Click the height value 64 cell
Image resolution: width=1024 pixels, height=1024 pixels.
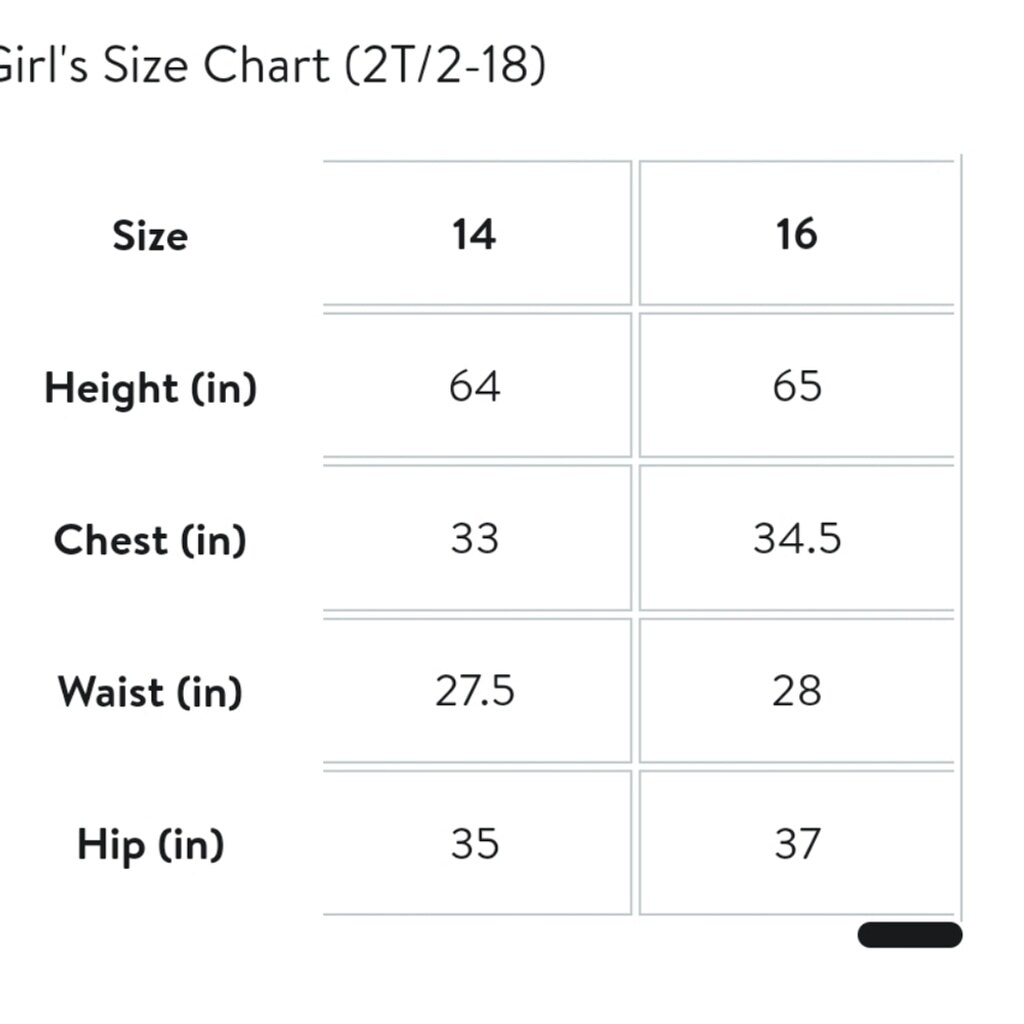coord(474,387)
